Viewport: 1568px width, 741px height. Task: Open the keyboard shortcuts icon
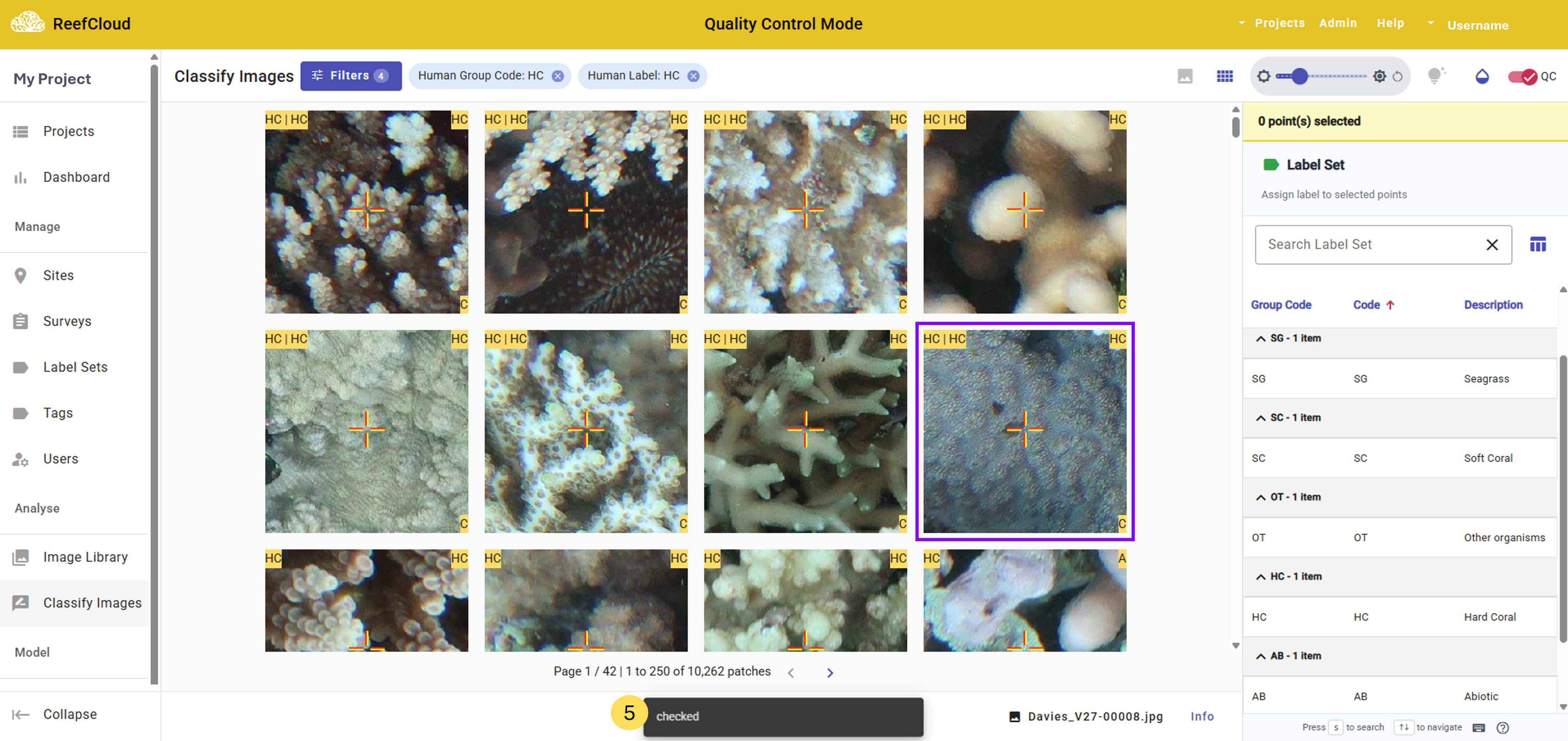click(1479, 727)
